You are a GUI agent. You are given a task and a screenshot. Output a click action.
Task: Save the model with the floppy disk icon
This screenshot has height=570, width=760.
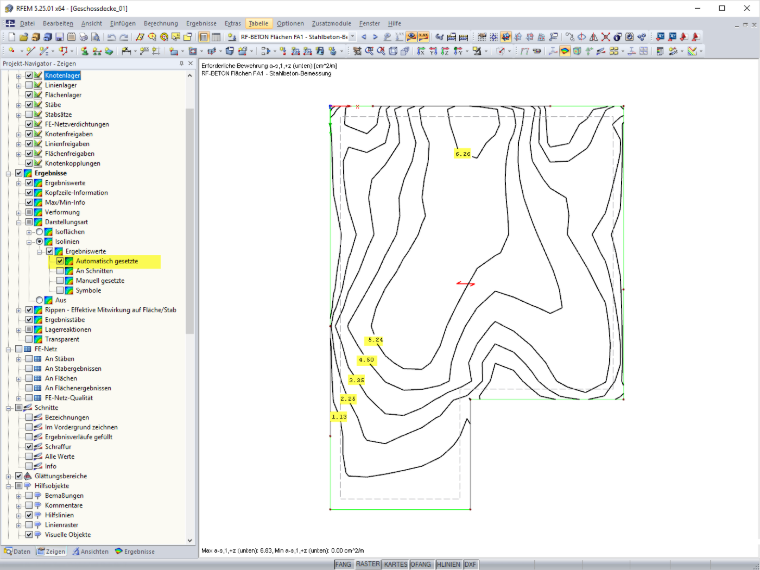pyautogui.click(x=59, y=37)
